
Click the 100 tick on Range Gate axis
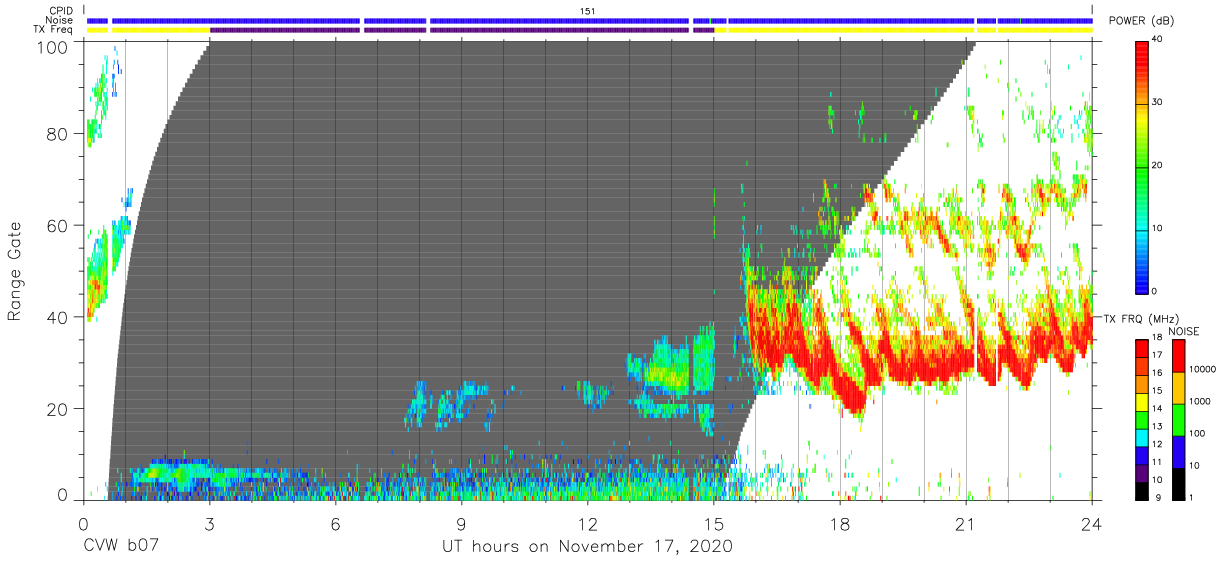pos(54,46)
